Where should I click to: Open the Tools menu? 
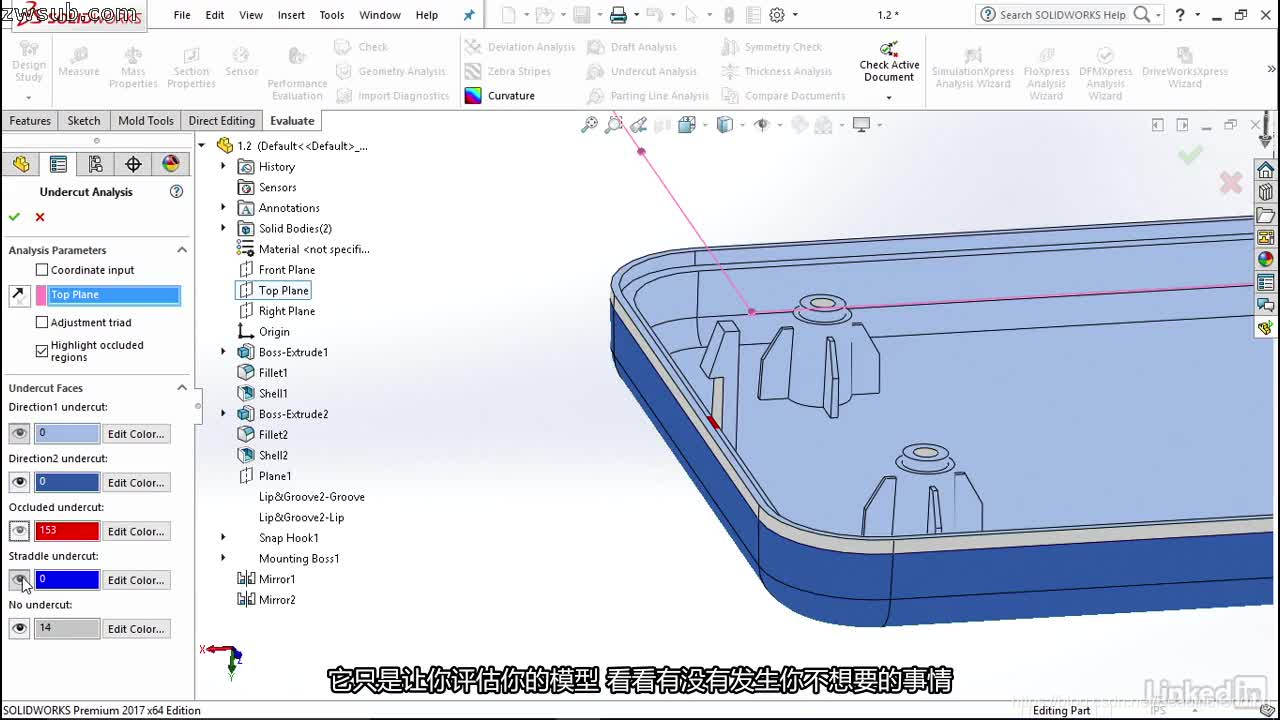(332, 15)
